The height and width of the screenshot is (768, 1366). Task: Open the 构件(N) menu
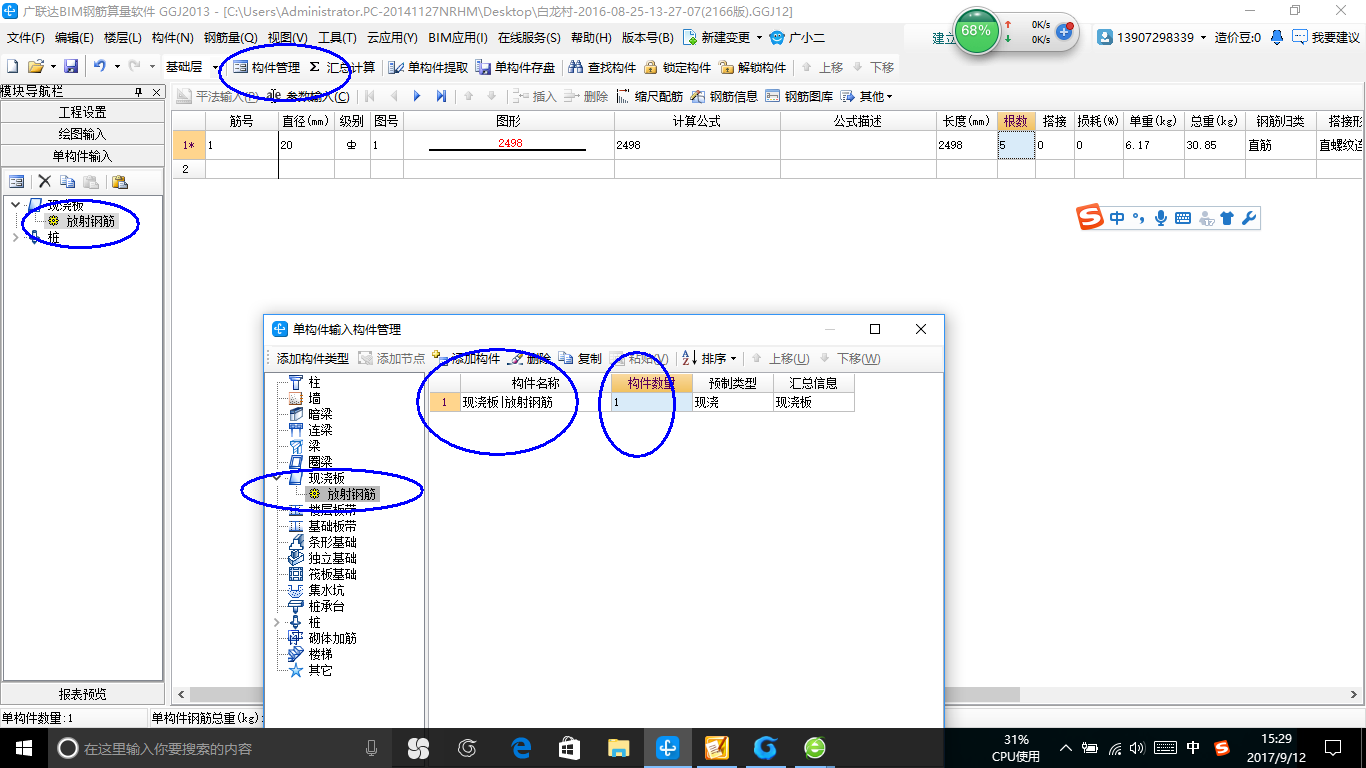tap(173, 37)
